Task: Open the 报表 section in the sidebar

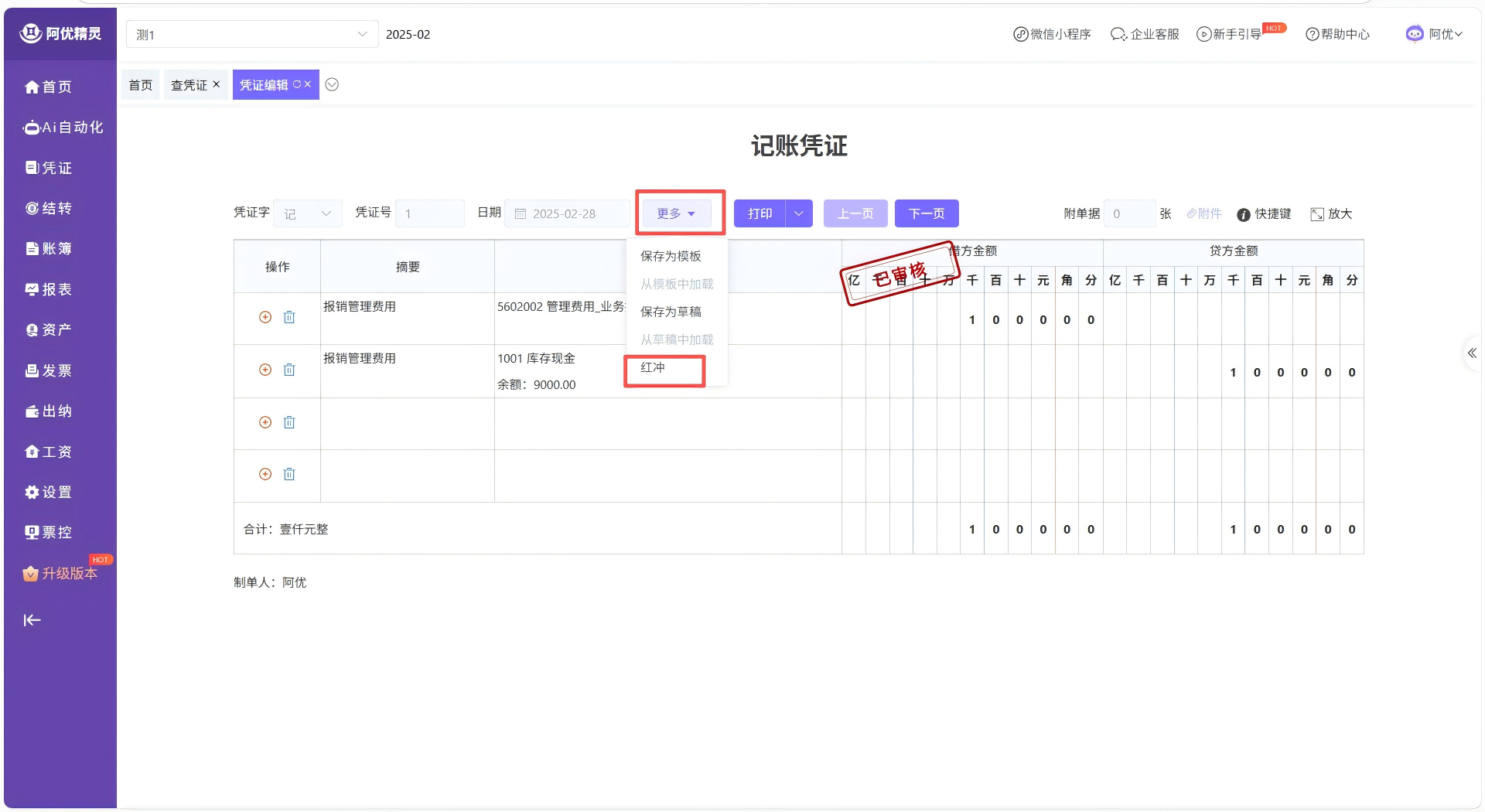Action: click(x=49, y=289)
